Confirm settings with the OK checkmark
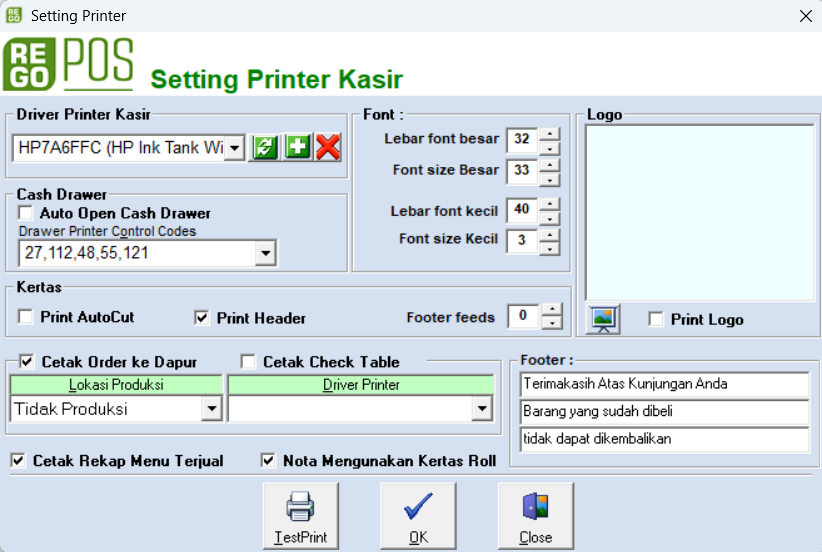 (x=418, y=516)
